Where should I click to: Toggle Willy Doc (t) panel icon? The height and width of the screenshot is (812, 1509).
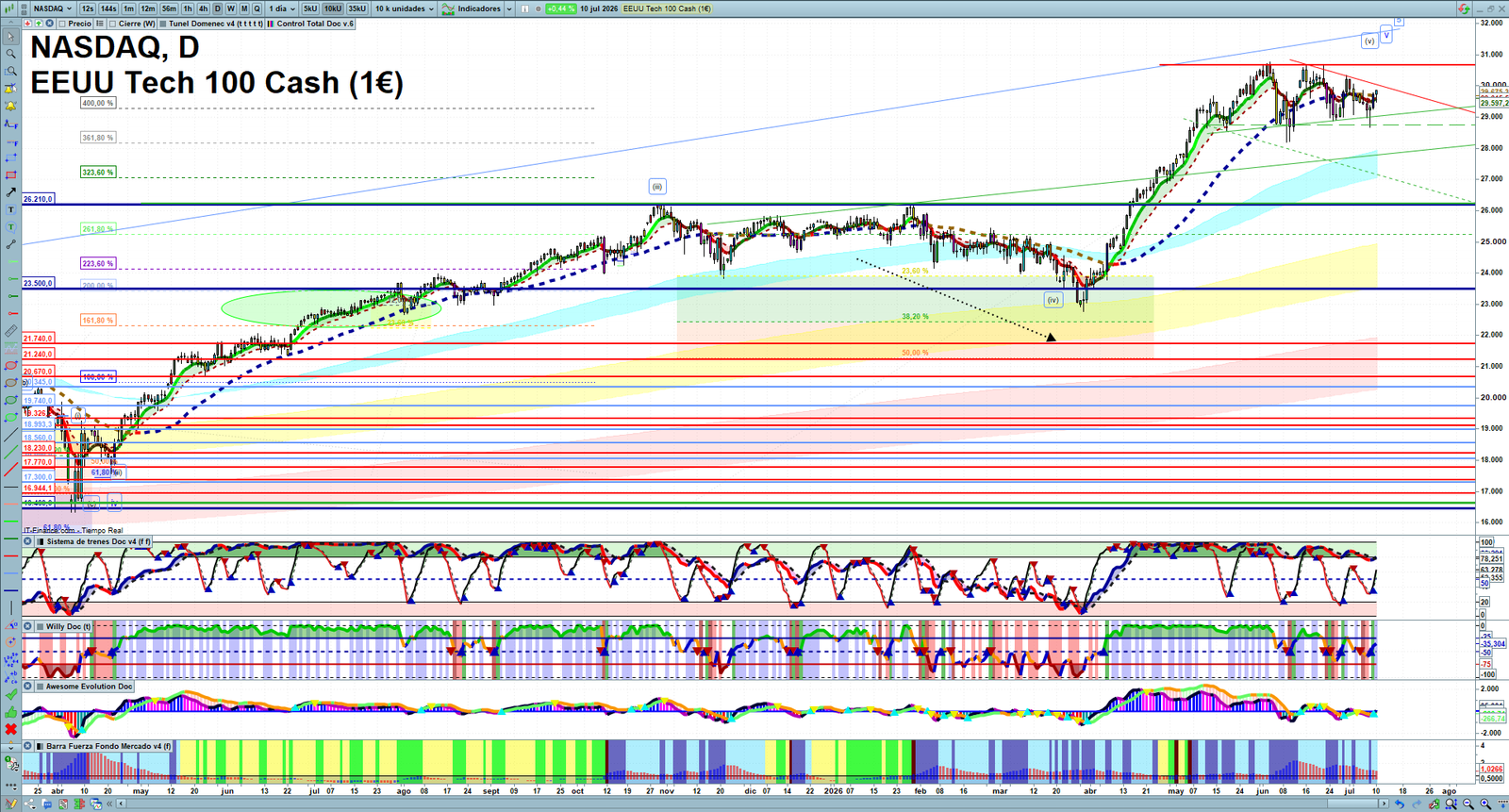click(40, 626)
